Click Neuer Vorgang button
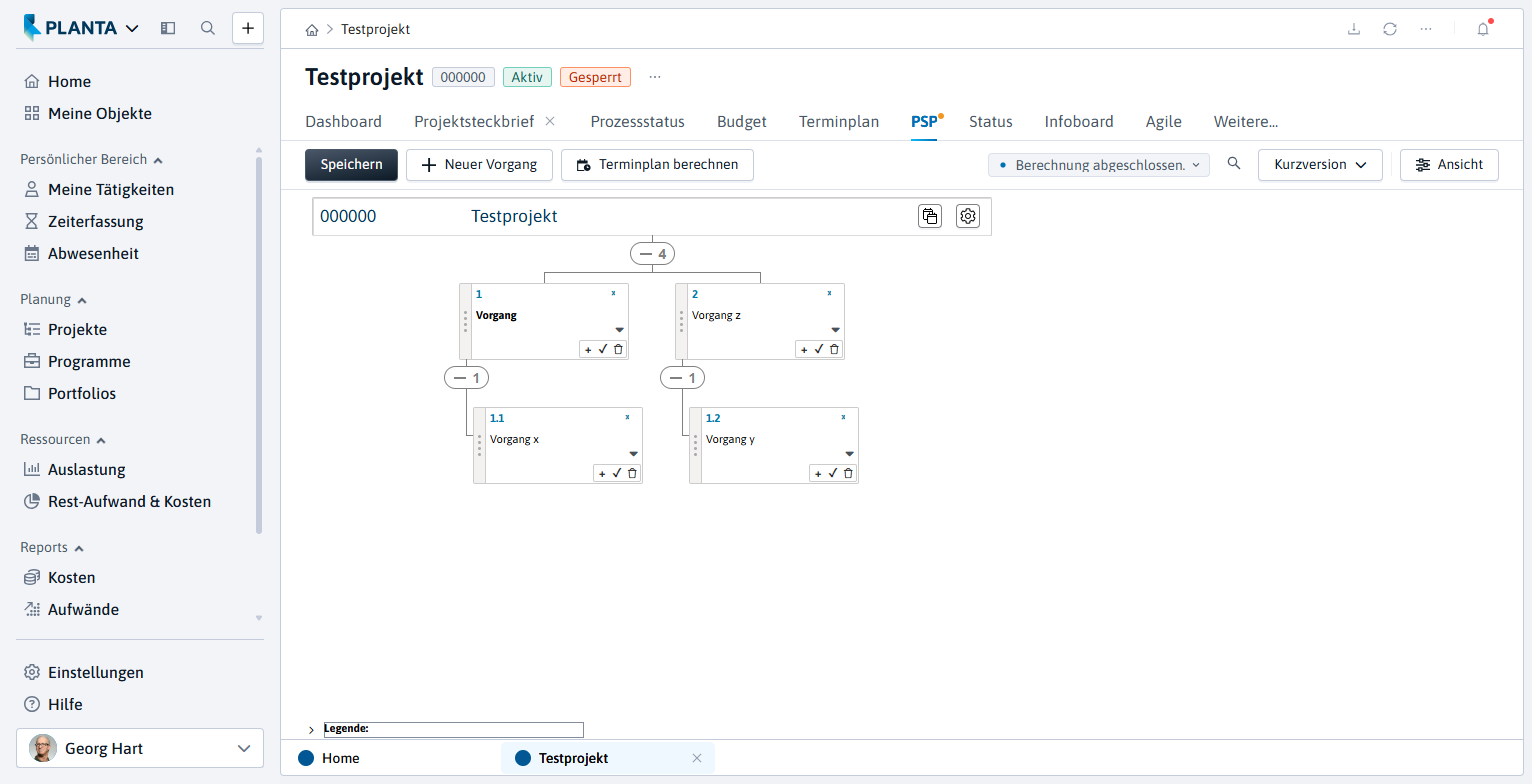Viewport: 1532px width, 784px height. tap(479, 165)
